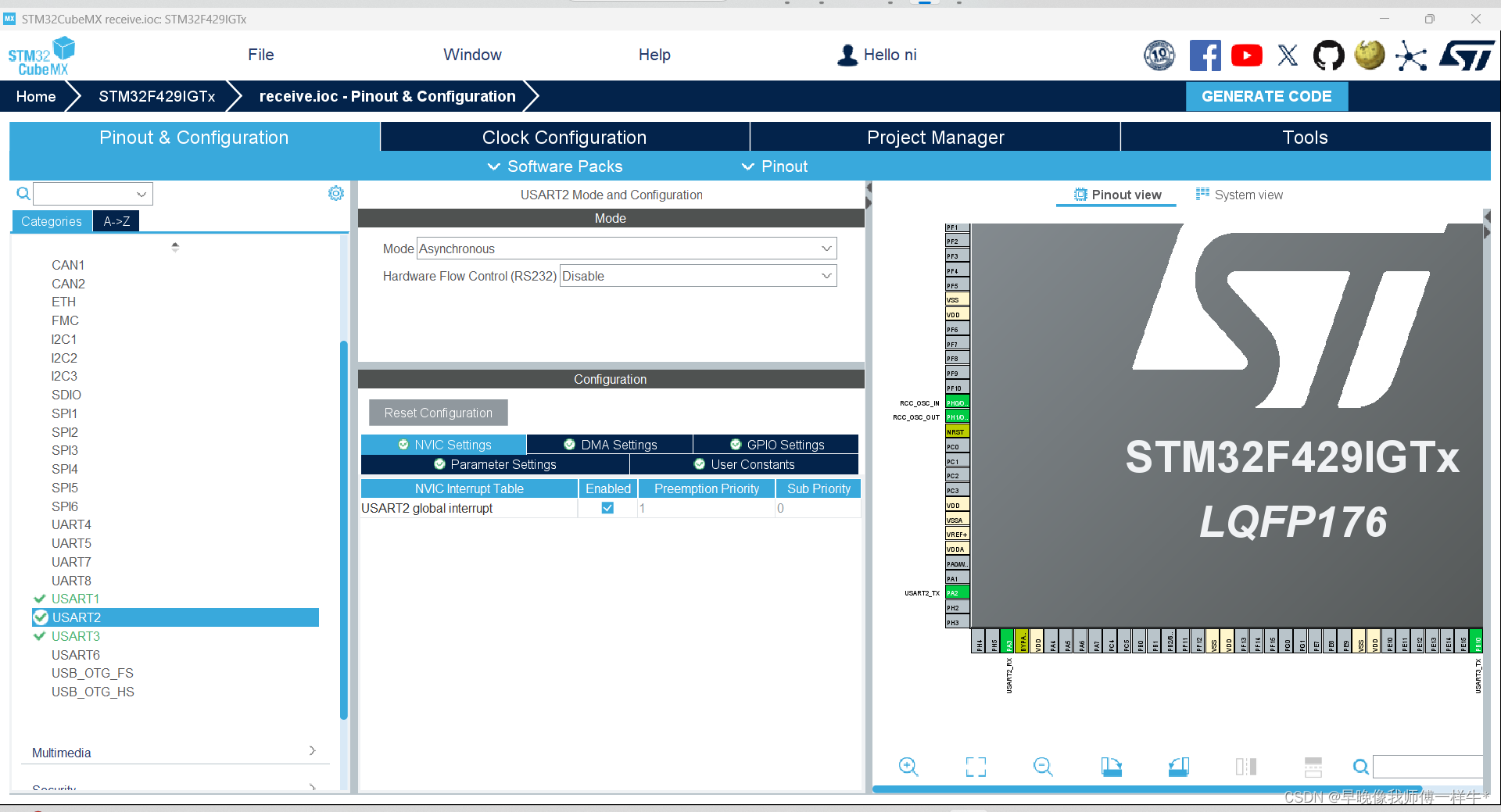Viewport: 1501px width, 812px height.
Task: Open the categories settings gear
Action: pos(336,193)
